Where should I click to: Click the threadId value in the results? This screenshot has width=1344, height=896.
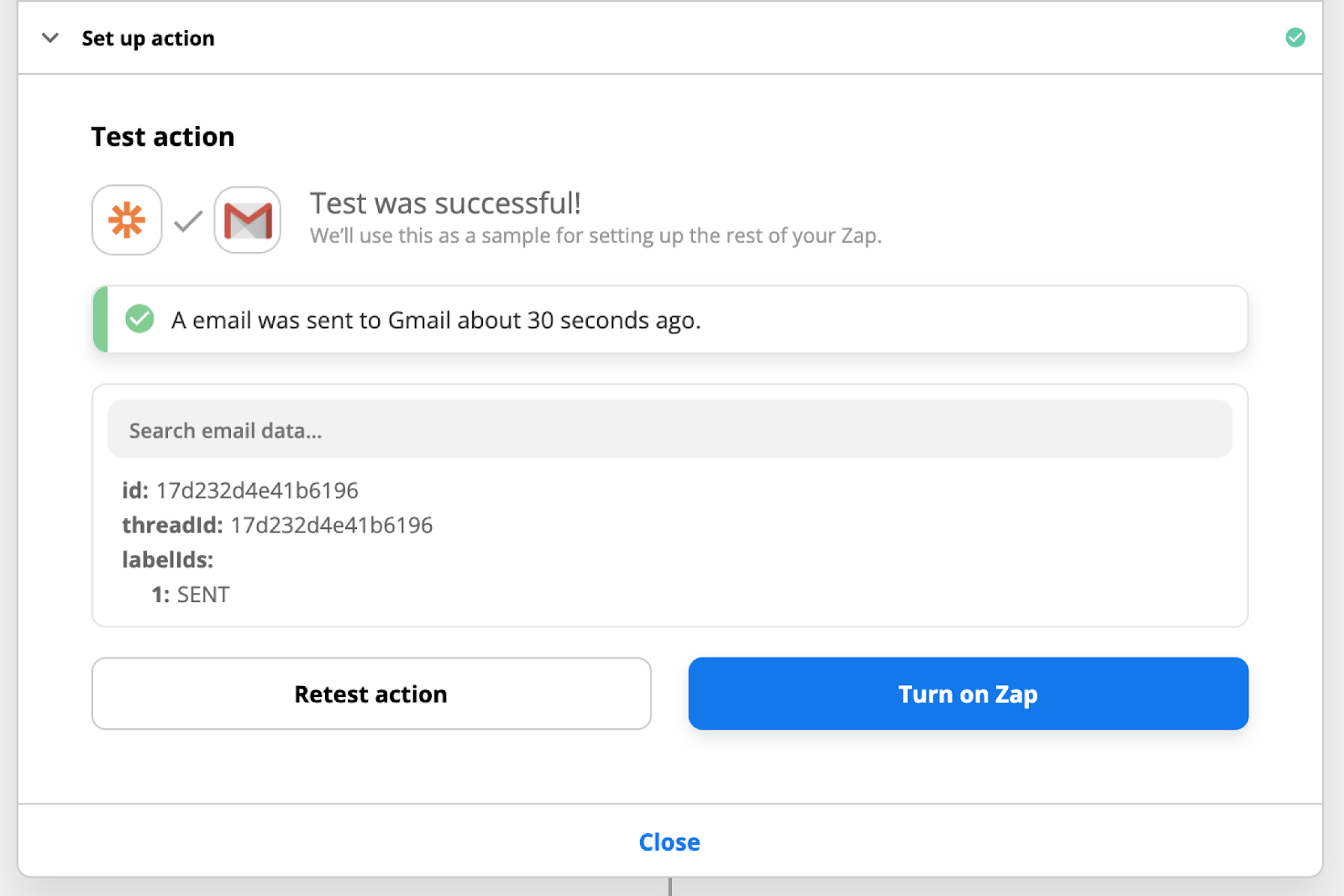click(331, 525)
